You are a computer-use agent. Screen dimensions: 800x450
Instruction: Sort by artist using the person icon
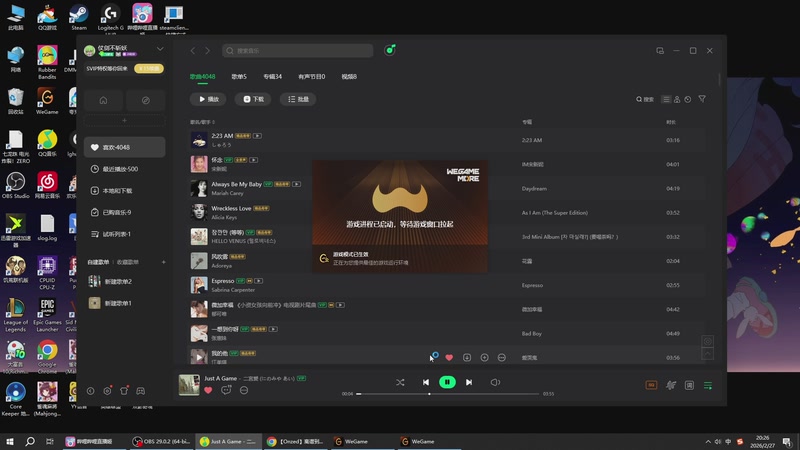pos(677,99)
